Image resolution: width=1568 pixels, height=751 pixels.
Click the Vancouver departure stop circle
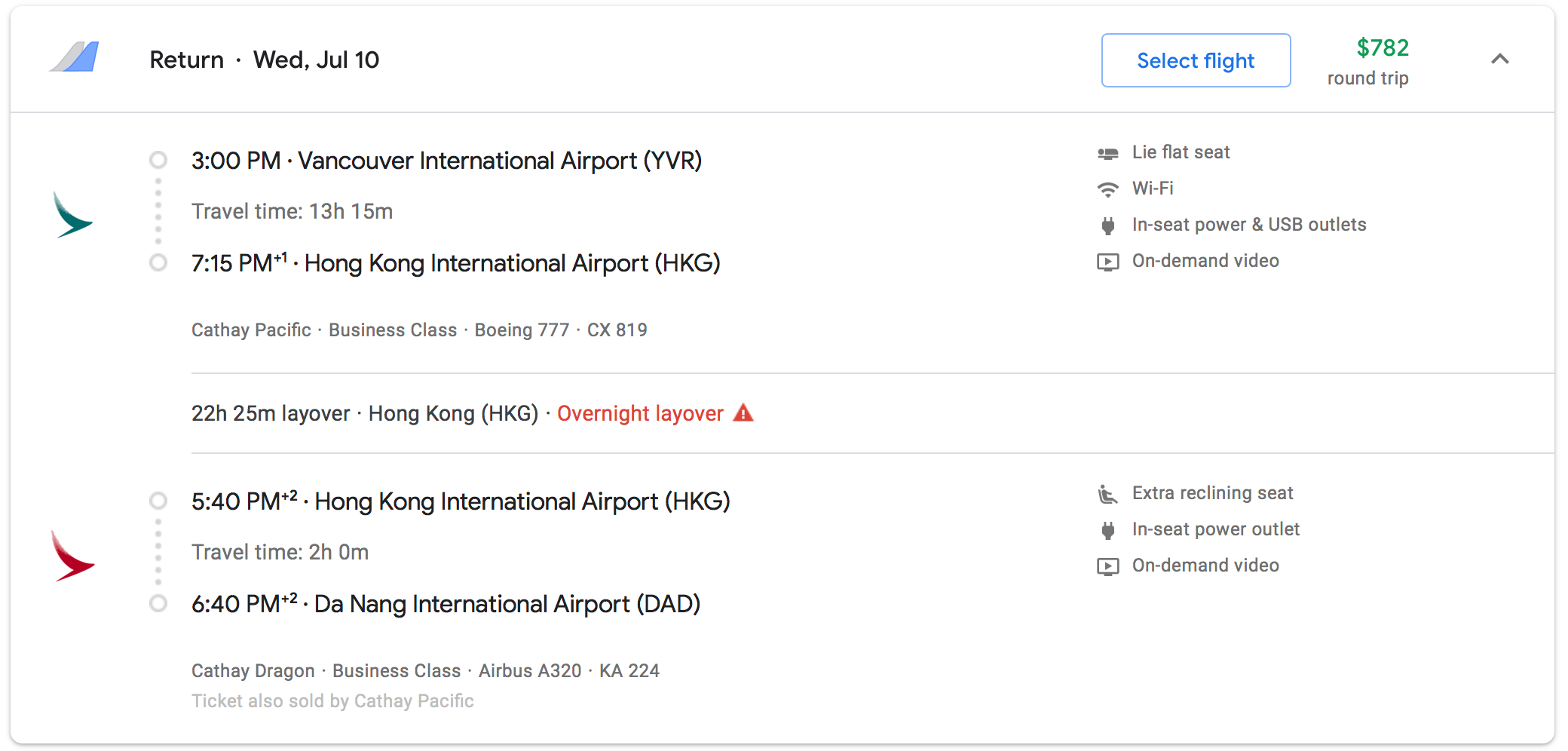point(158,160)
